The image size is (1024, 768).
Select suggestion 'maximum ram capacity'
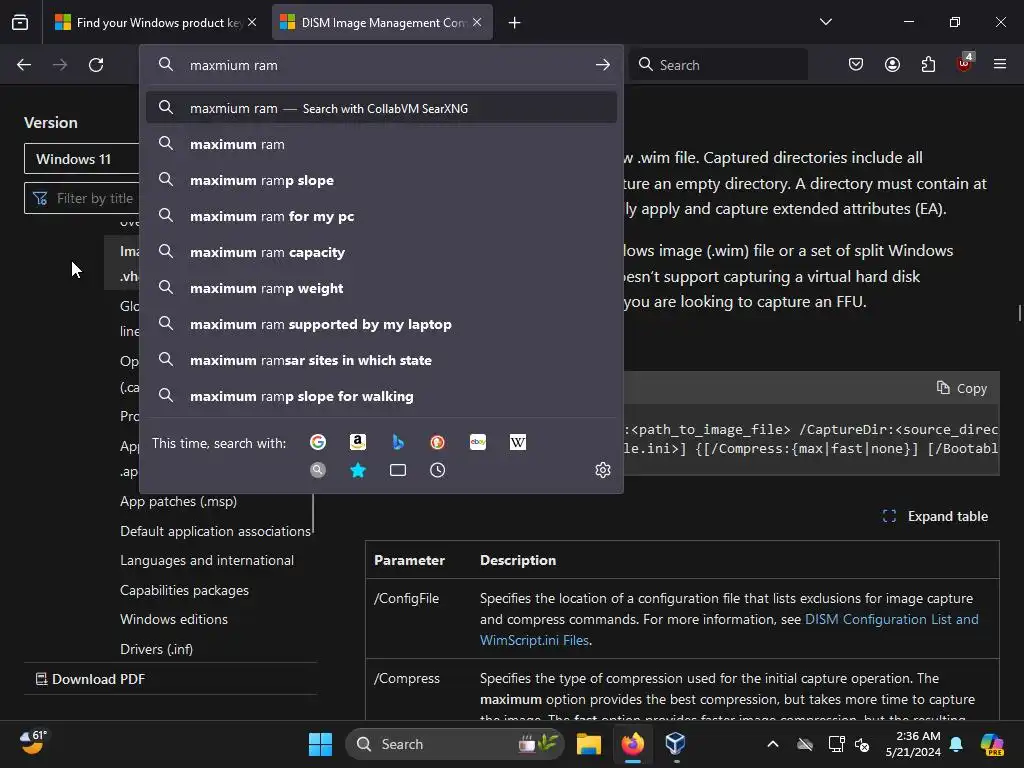(381, 252)
